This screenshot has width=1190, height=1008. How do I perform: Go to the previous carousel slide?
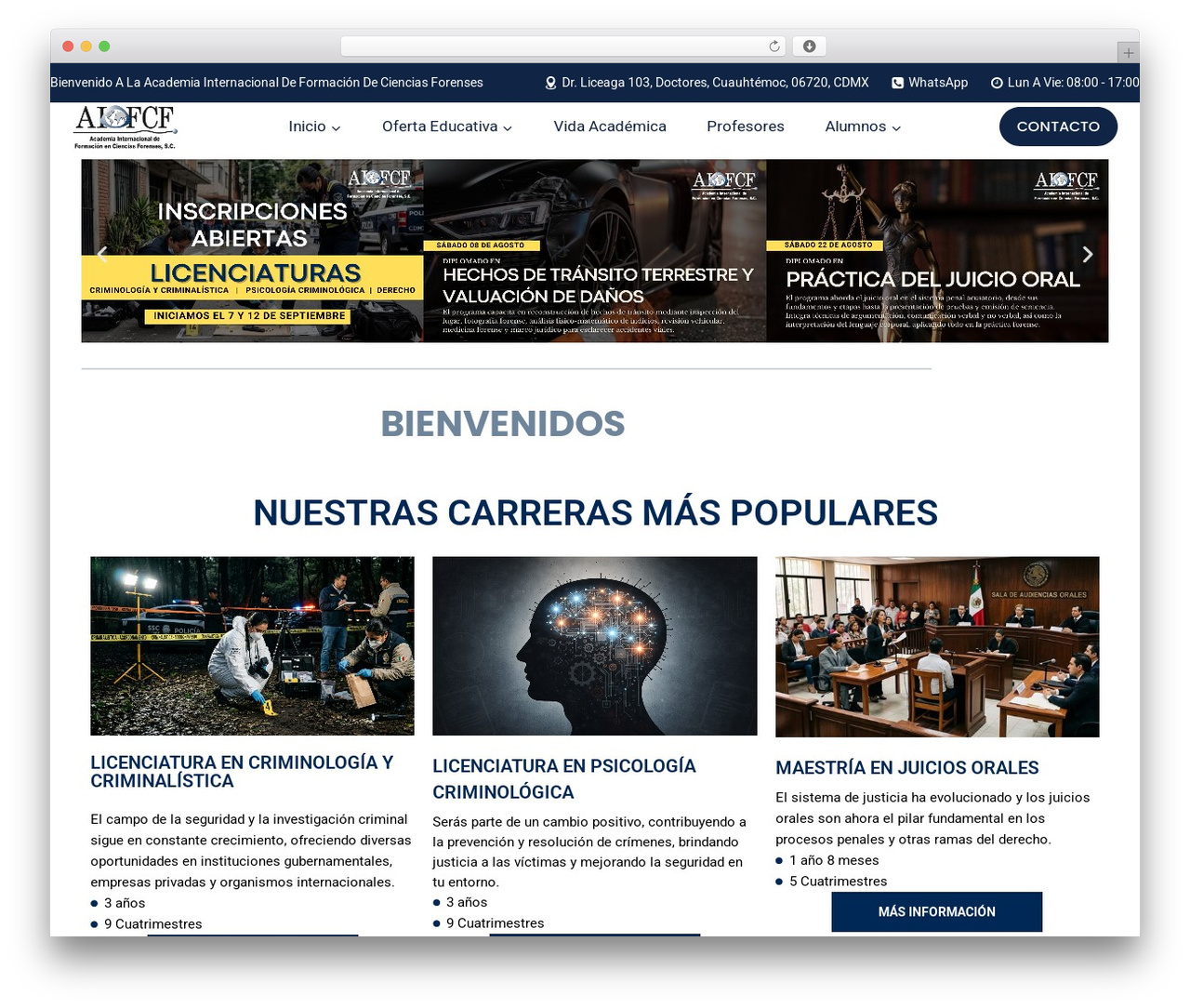(x=102, y=253)
